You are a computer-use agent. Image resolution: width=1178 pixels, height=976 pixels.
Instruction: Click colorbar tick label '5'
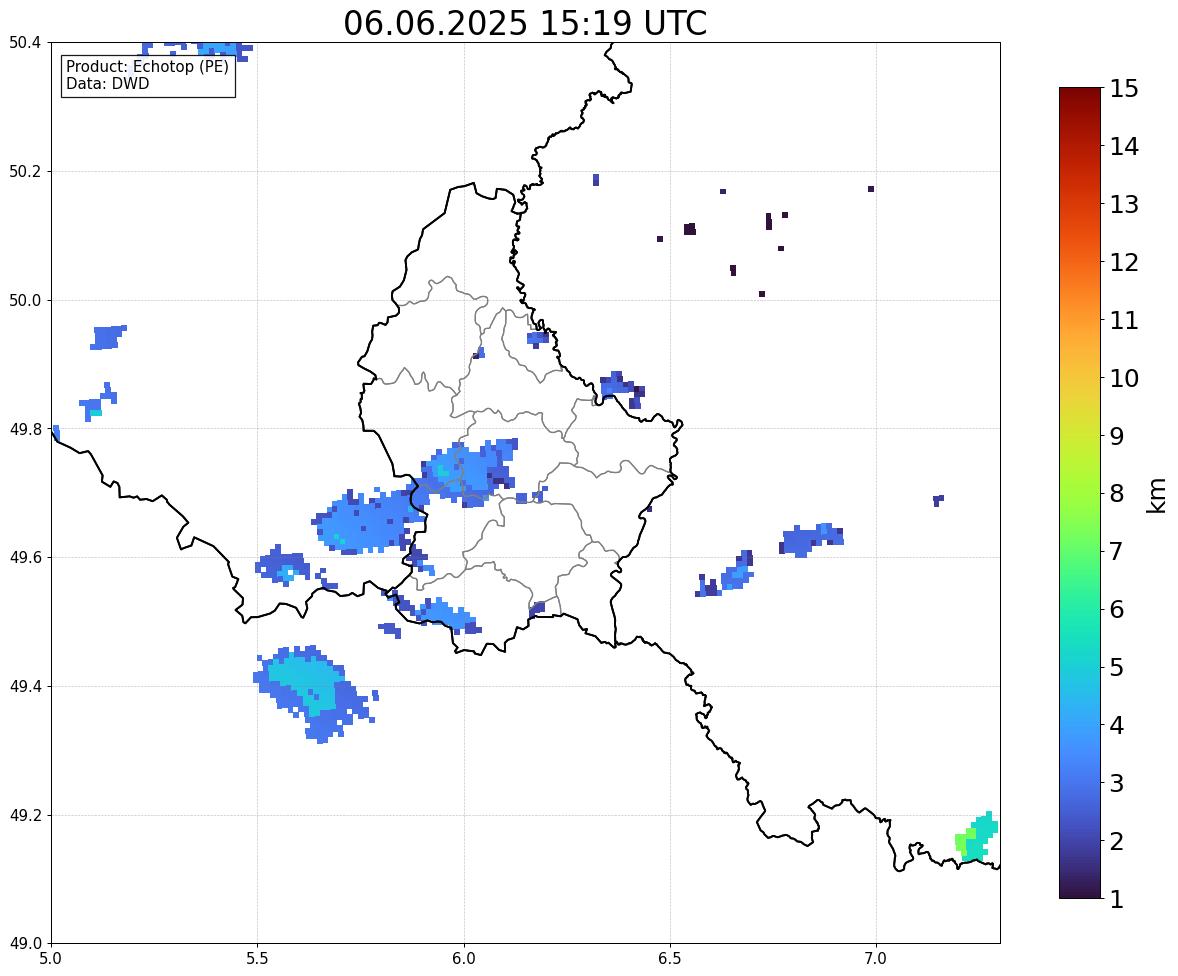click(1117, 667)
